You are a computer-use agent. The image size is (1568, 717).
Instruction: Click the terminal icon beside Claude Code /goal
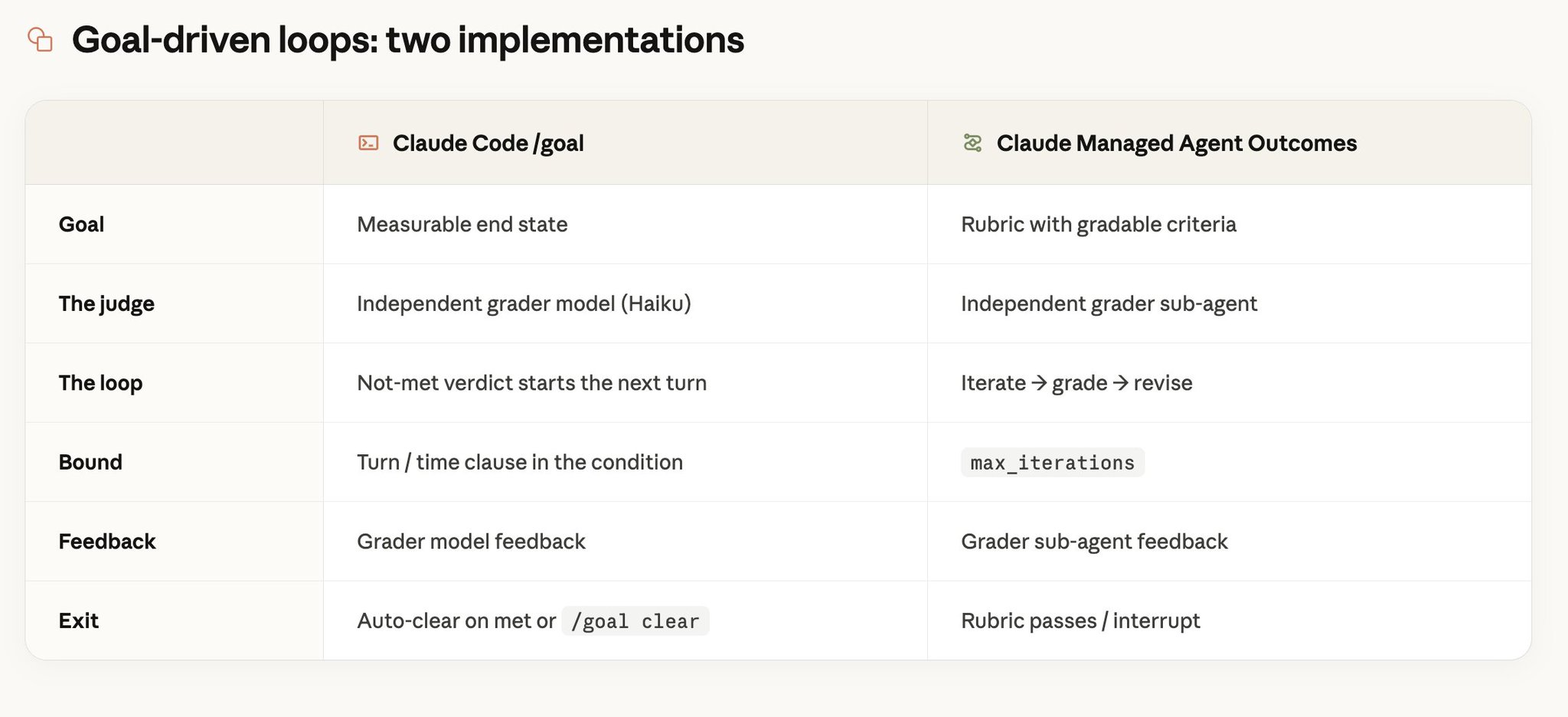tap(368, 143)
